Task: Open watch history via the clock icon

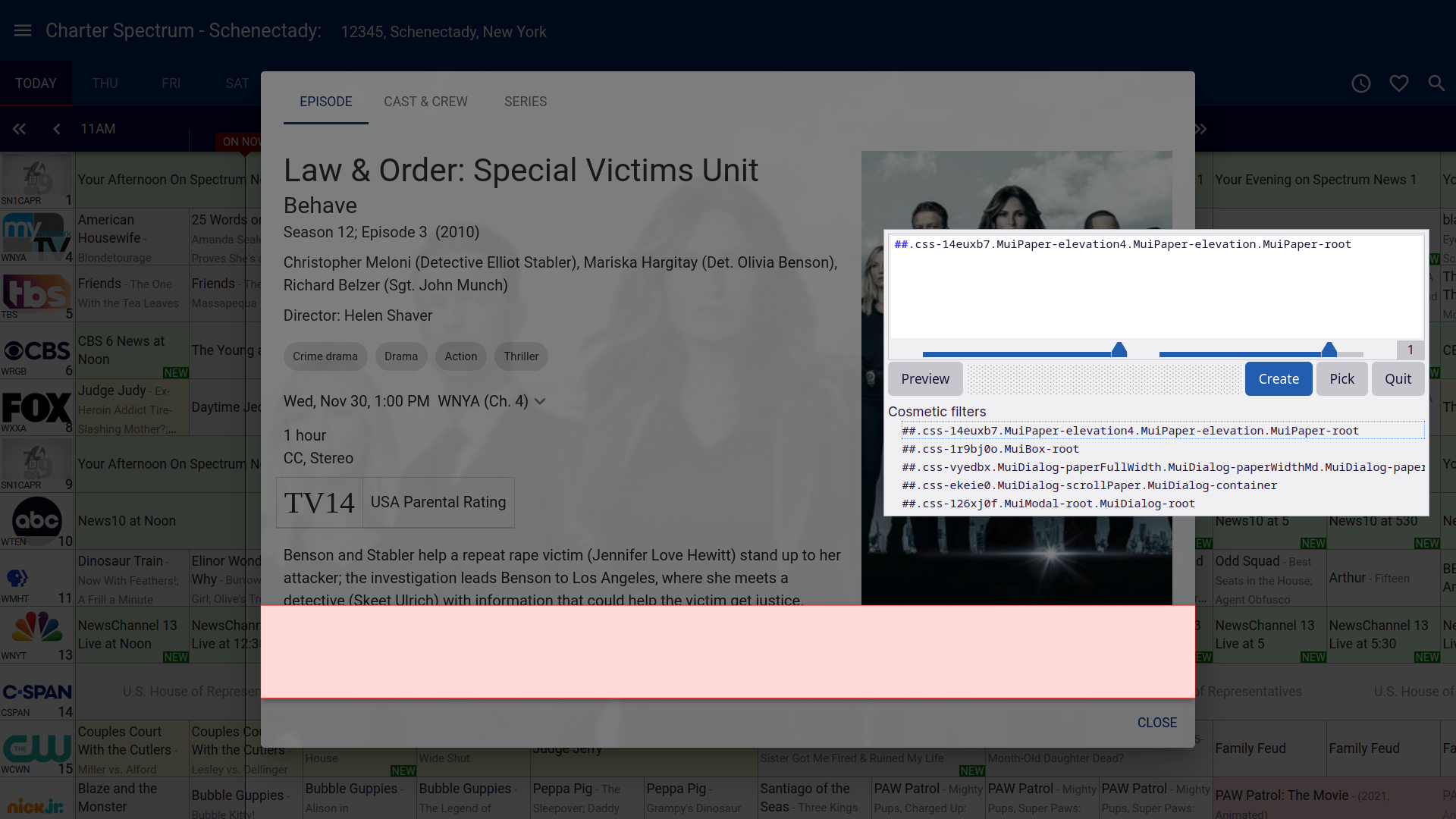Action: point(1361,83)
